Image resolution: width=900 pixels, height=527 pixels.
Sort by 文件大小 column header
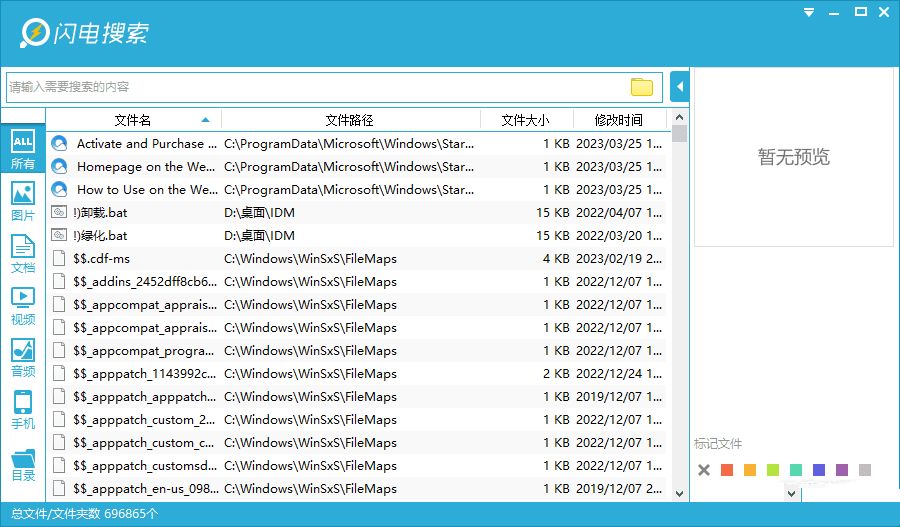[x=525, y=120]
